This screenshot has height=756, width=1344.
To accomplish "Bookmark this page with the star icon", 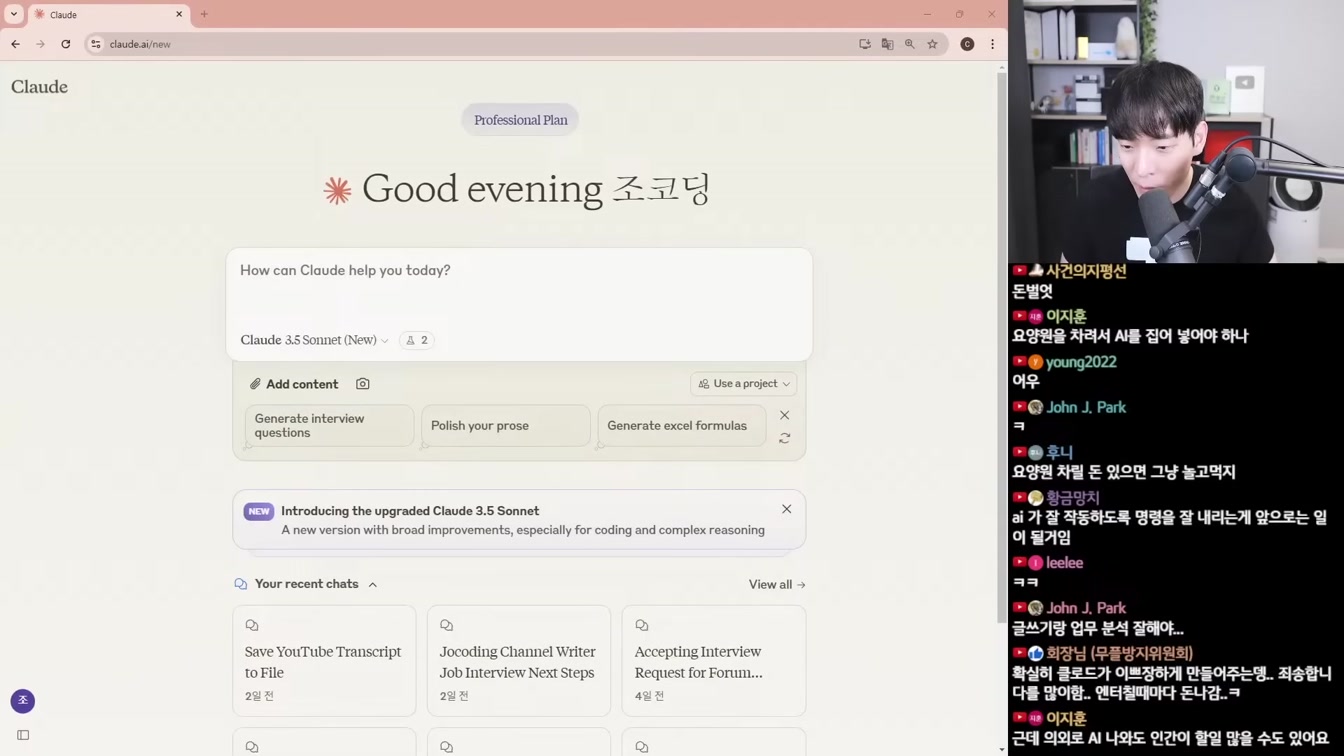I will click(x=932, y=44).
